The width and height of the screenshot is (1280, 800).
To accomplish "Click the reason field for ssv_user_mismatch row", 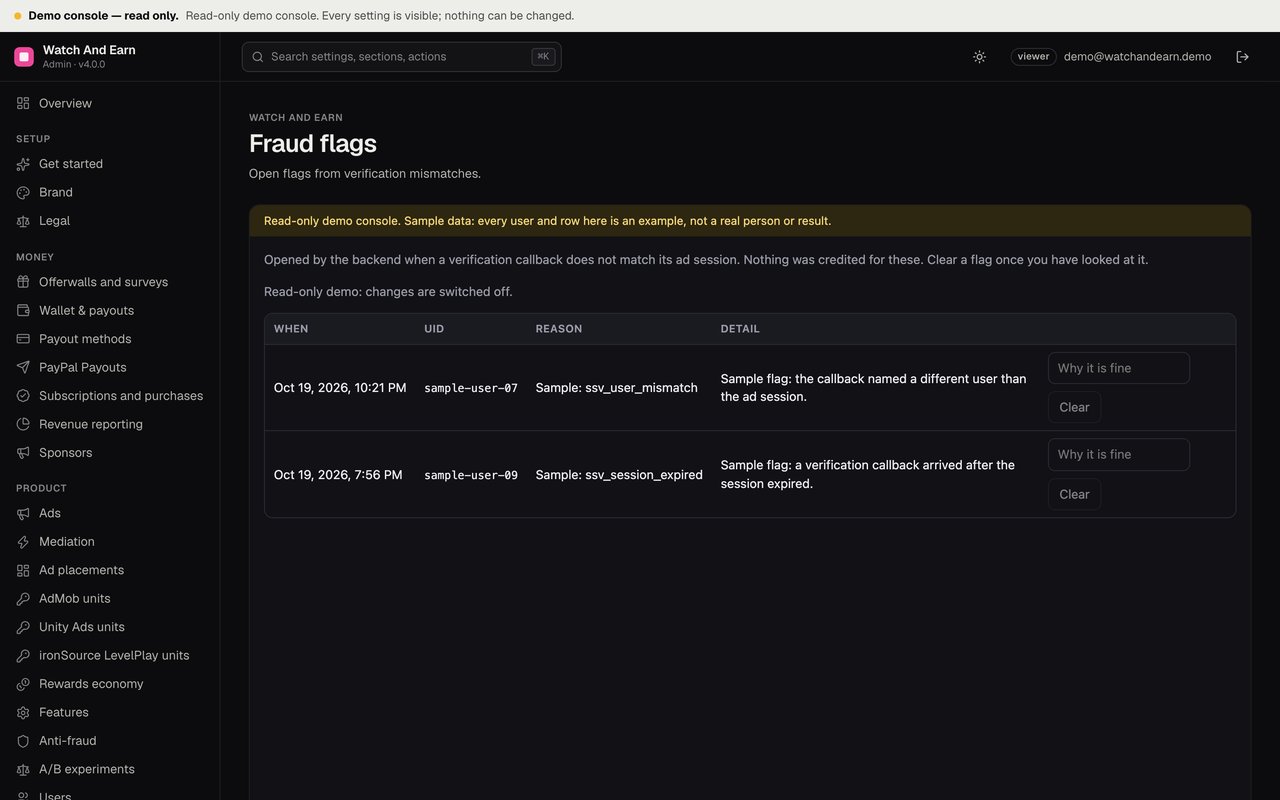I will click(1118, 368).
